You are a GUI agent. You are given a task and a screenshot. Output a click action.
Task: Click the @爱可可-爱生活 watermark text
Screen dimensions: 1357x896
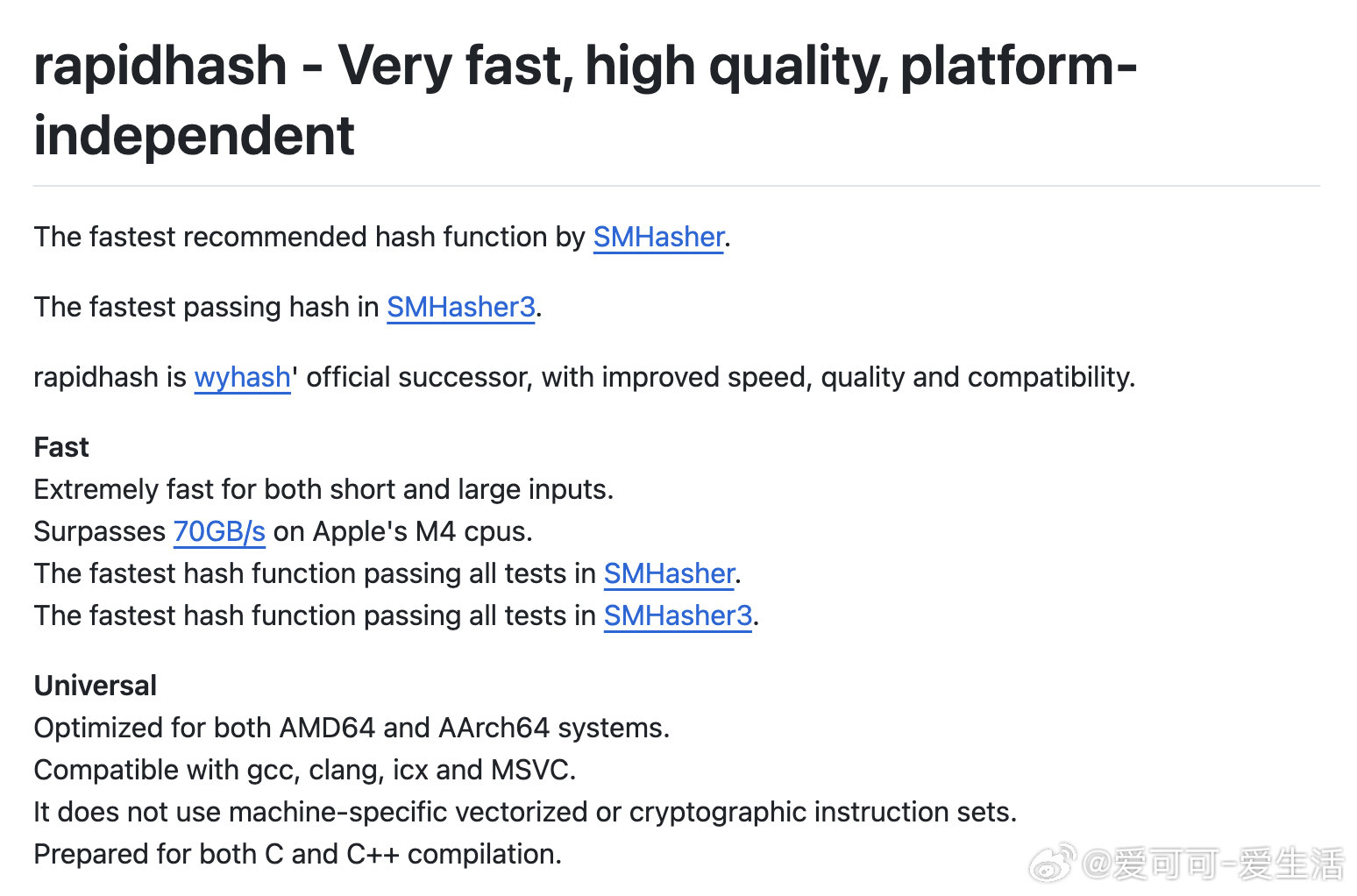click(x=1212, y=864)
